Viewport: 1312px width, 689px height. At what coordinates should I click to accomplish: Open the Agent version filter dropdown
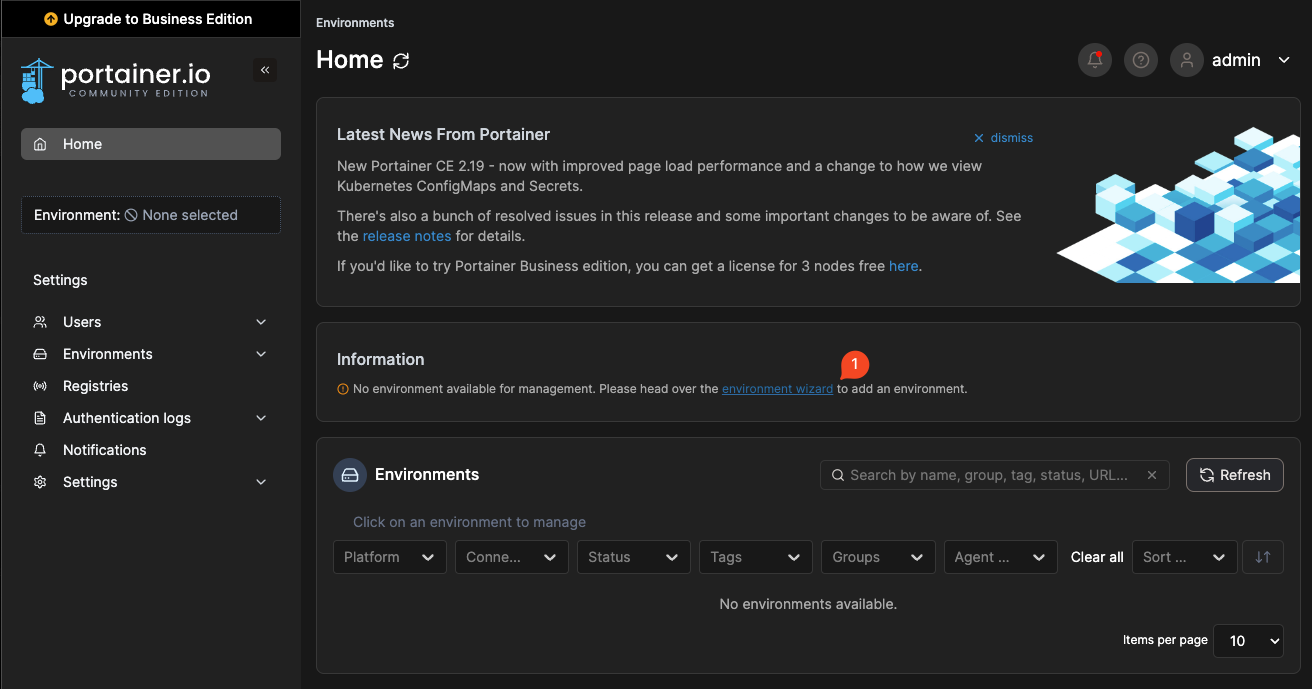point(1001,557)
